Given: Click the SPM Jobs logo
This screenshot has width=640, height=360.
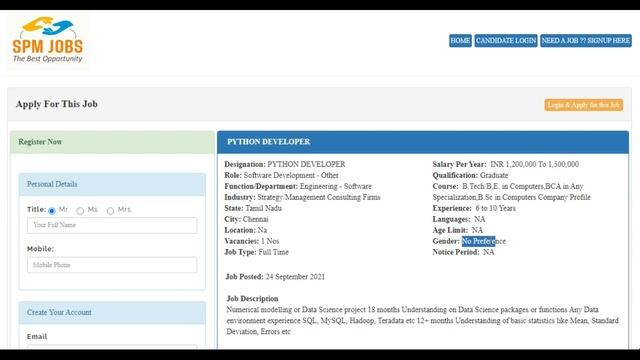Looking at the screenshot, I should [x=48, y=40].
